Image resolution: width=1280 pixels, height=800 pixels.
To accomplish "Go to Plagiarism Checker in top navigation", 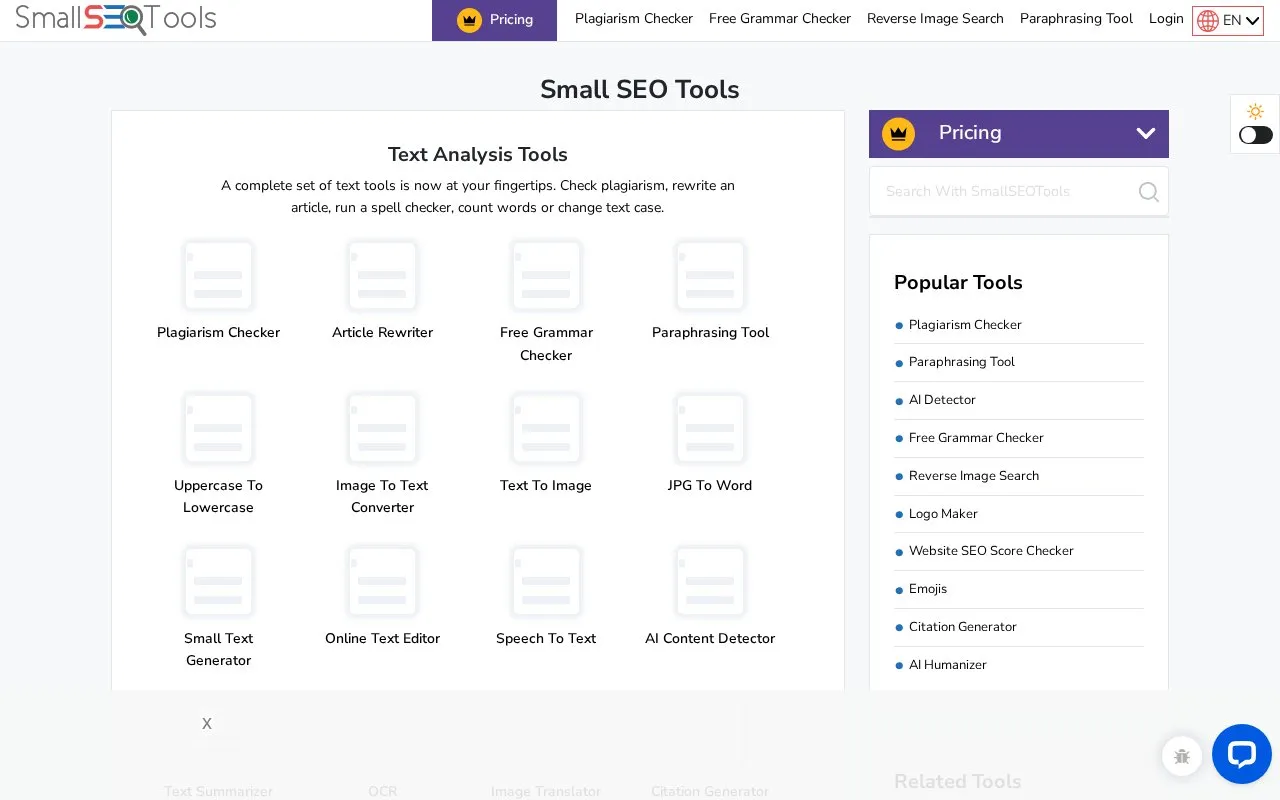I will coord(634,19).
